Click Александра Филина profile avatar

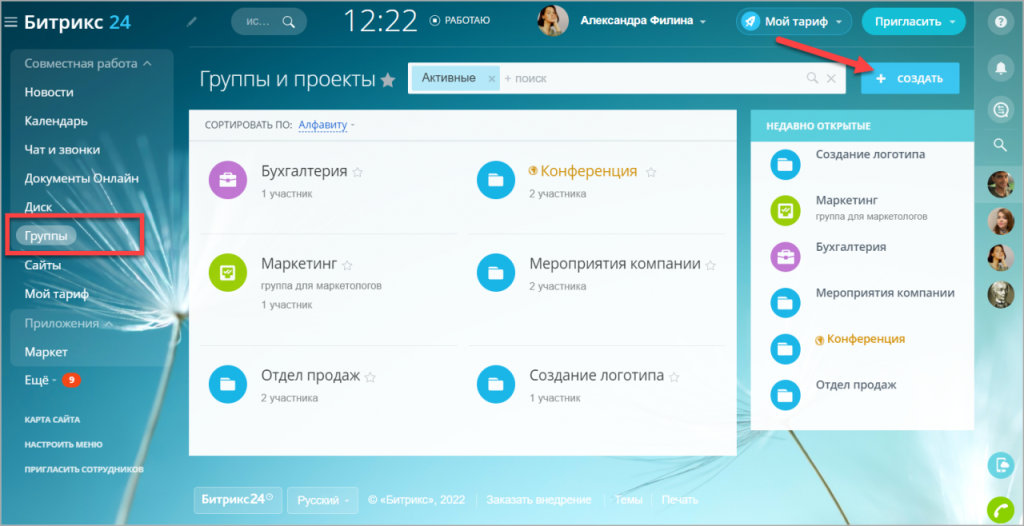552,21
